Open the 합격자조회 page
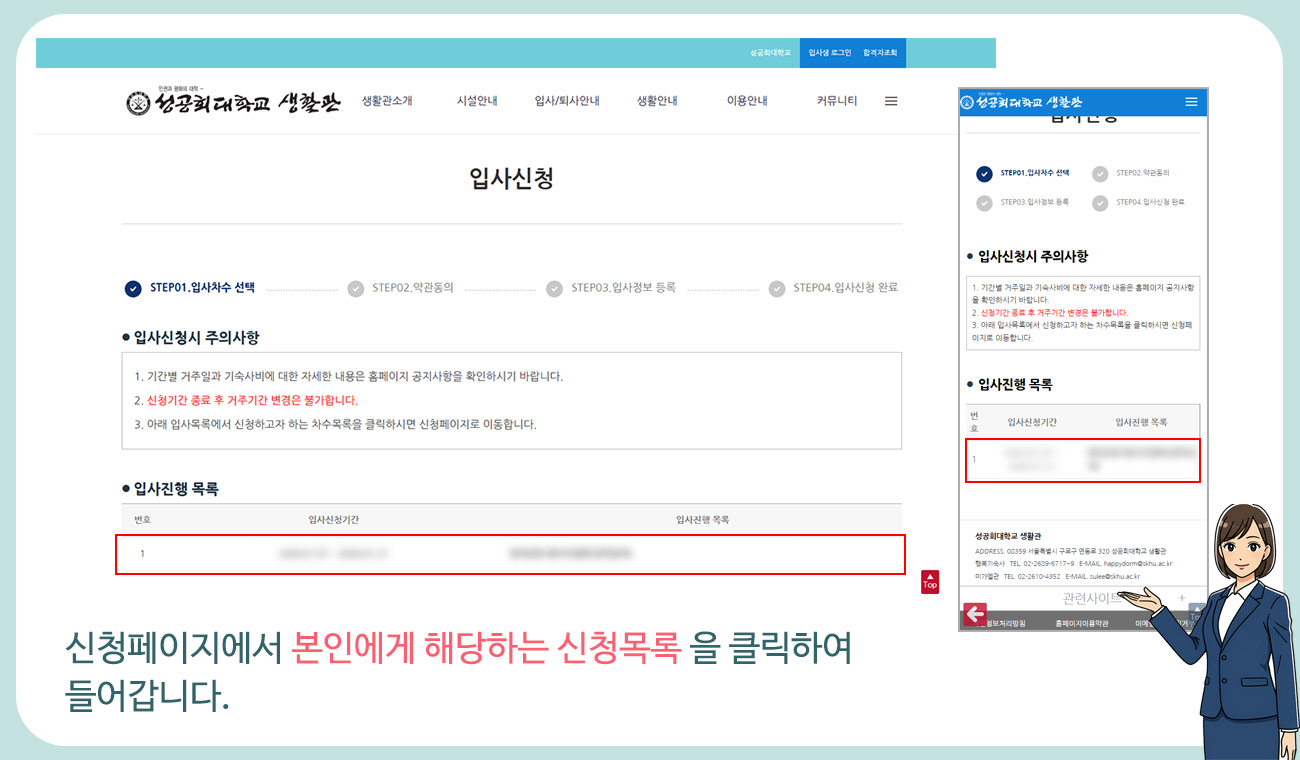 tap(880, 53)
